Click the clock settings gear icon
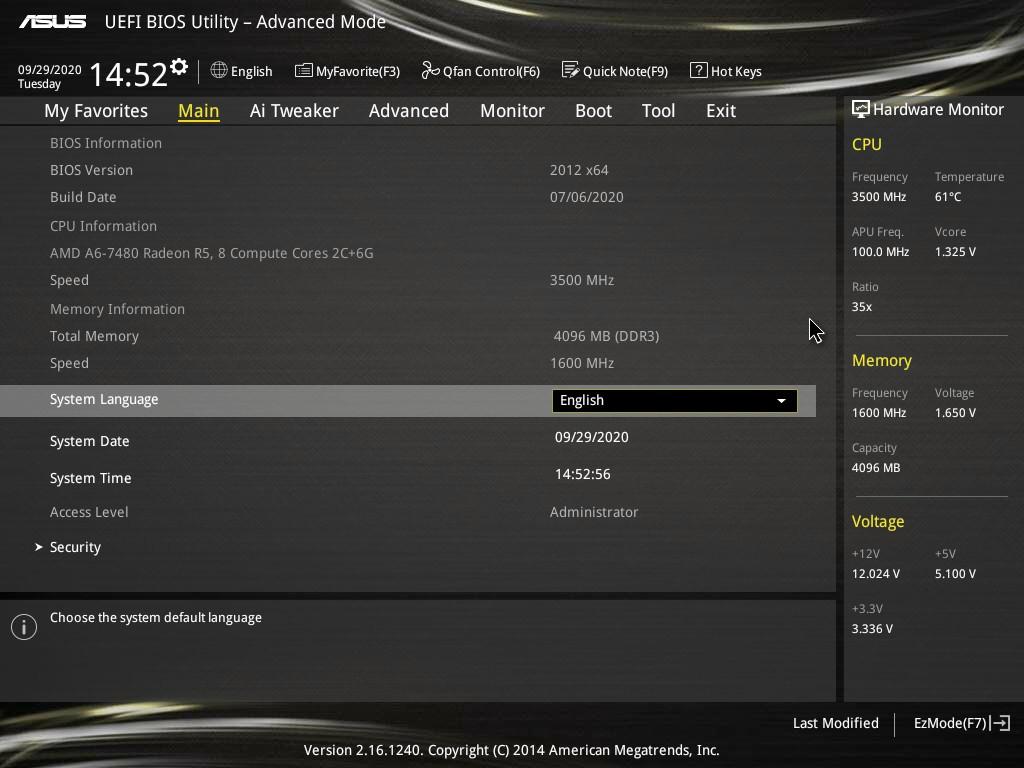Image resolution: width=1024 pixels, height=768 pixels. tap(179, 67)
